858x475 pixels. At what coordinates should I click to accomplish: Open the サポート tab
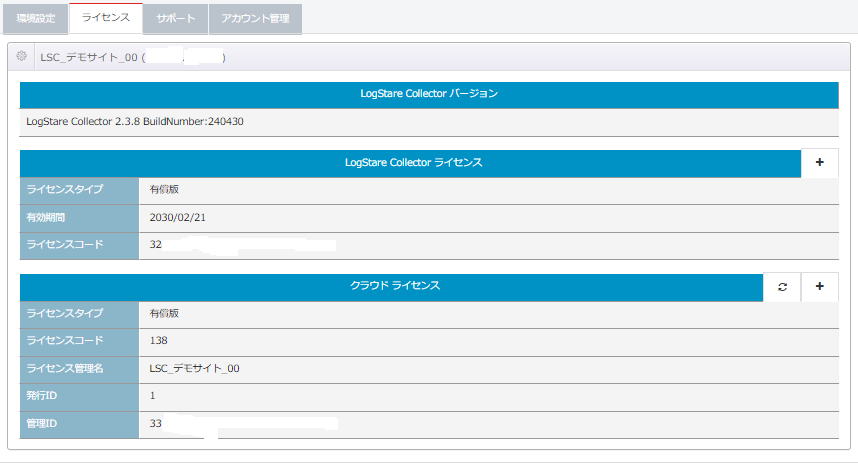176,19
